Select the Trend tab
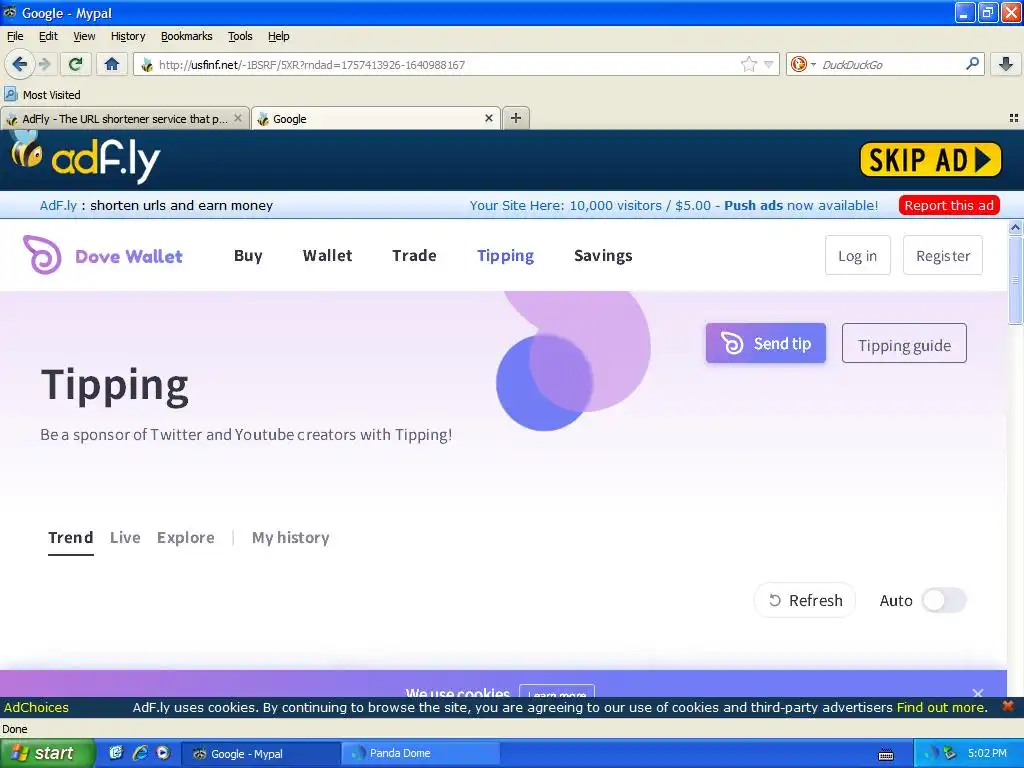 (x=71, y=537)
